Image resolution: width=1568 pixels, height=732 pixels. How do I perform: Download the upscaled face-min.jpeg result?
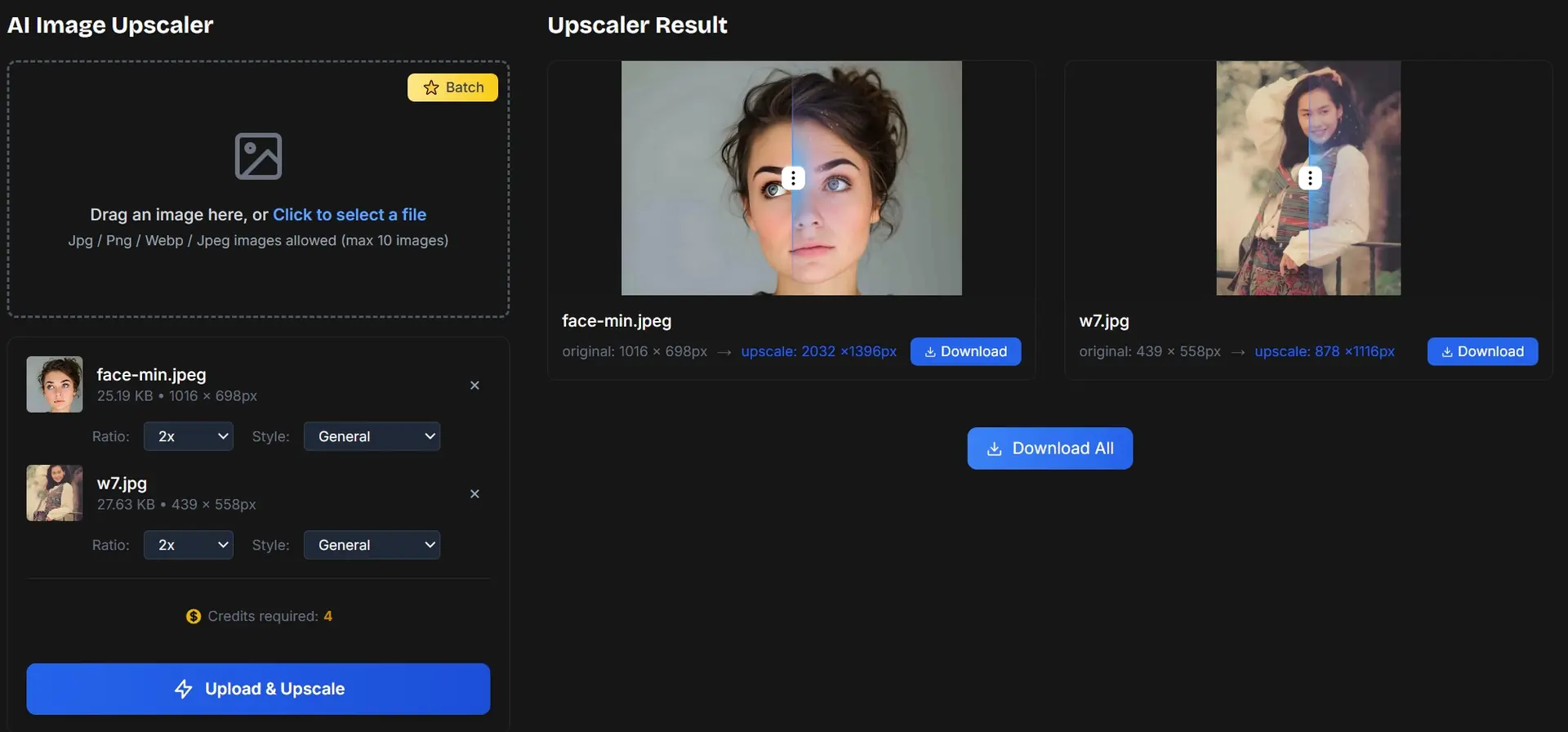click(x=965, y=351)
